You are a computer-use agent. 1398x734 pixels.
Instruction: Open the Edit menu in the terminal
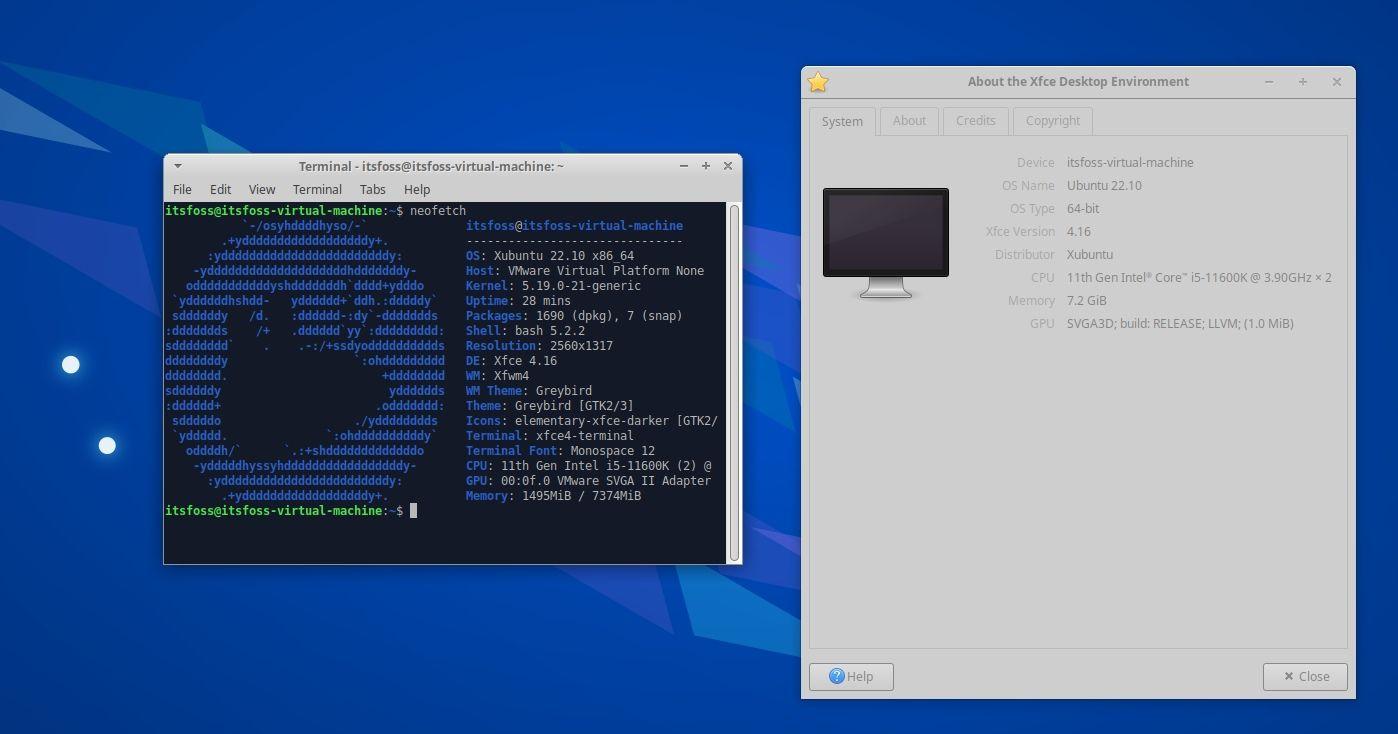coord(220,189)
